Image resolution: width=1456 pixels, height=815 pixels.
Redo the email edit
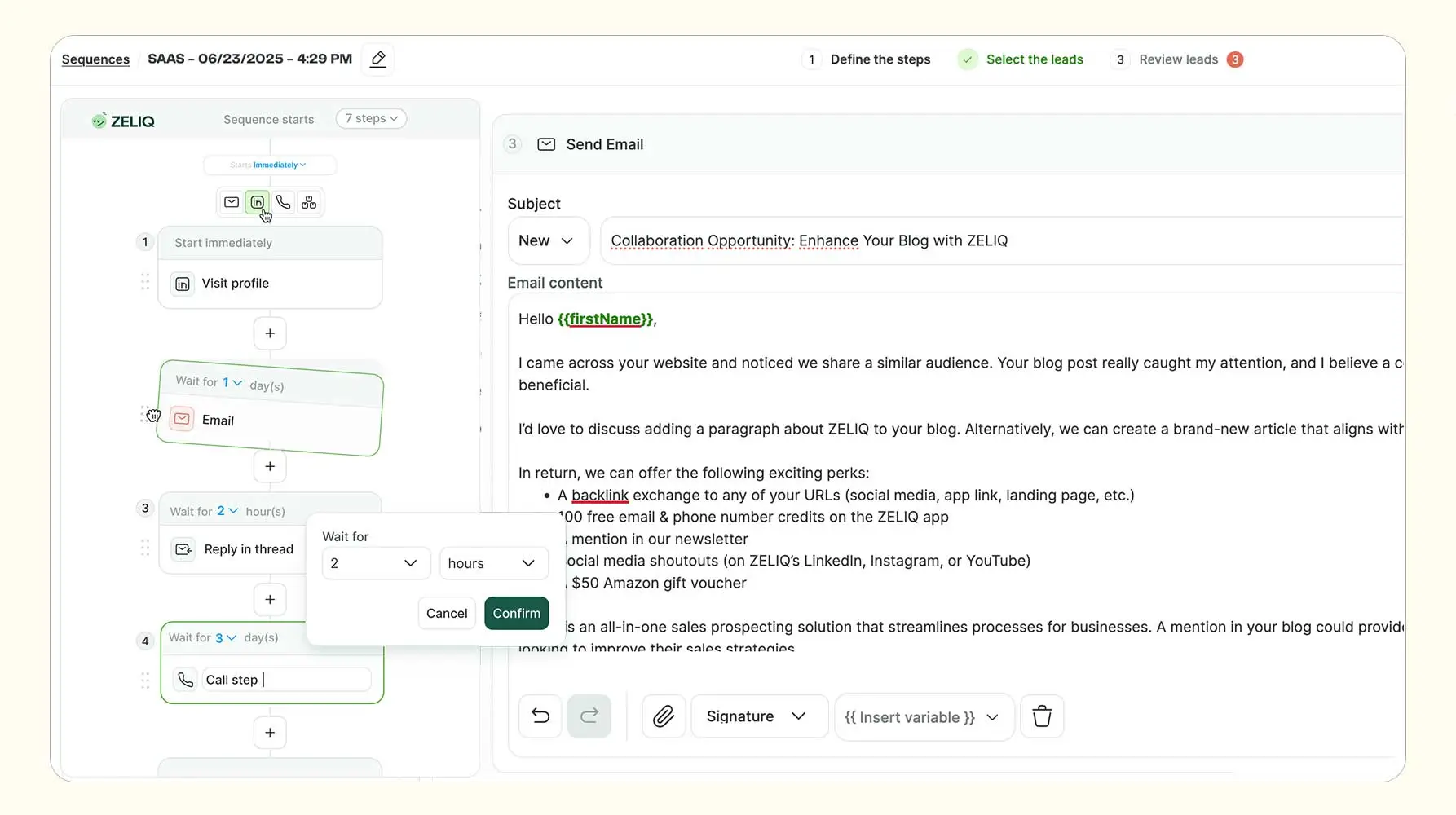[x=589, y=716]
